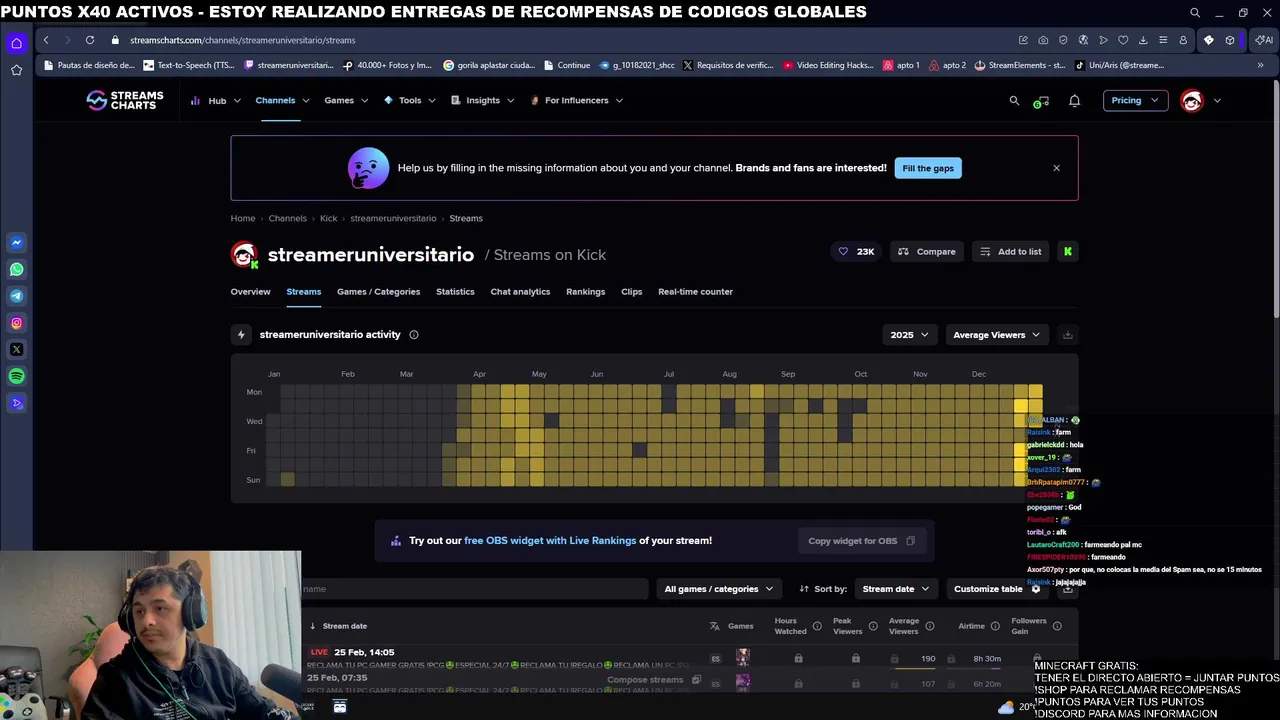
Task: Click the Streams Charts site search icon
Action: coord(1014,100)
